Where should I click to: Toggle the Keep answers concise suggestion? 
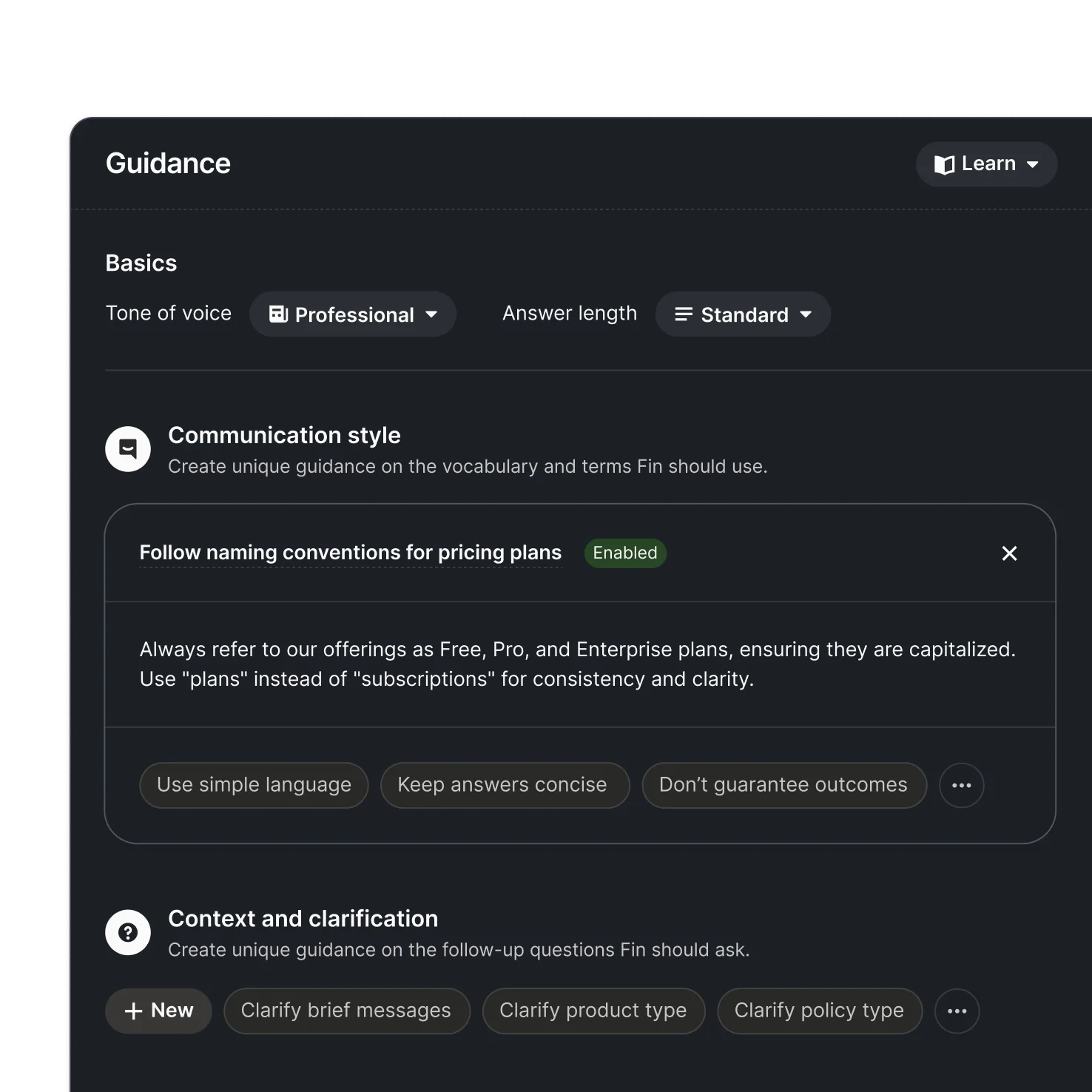click(x=504, y=785)
